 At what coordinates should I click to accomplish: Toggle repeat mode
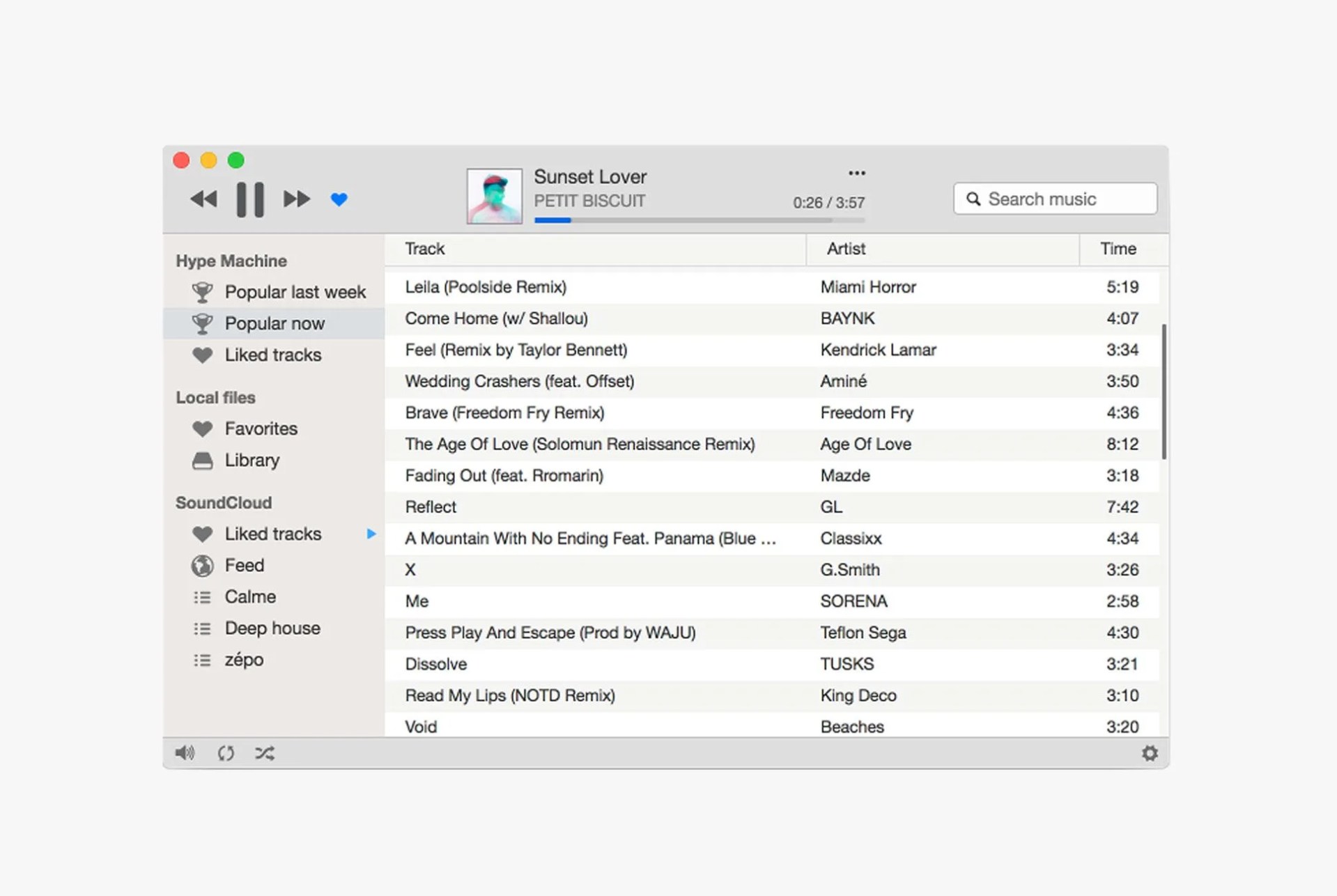(x=225, y=753)
